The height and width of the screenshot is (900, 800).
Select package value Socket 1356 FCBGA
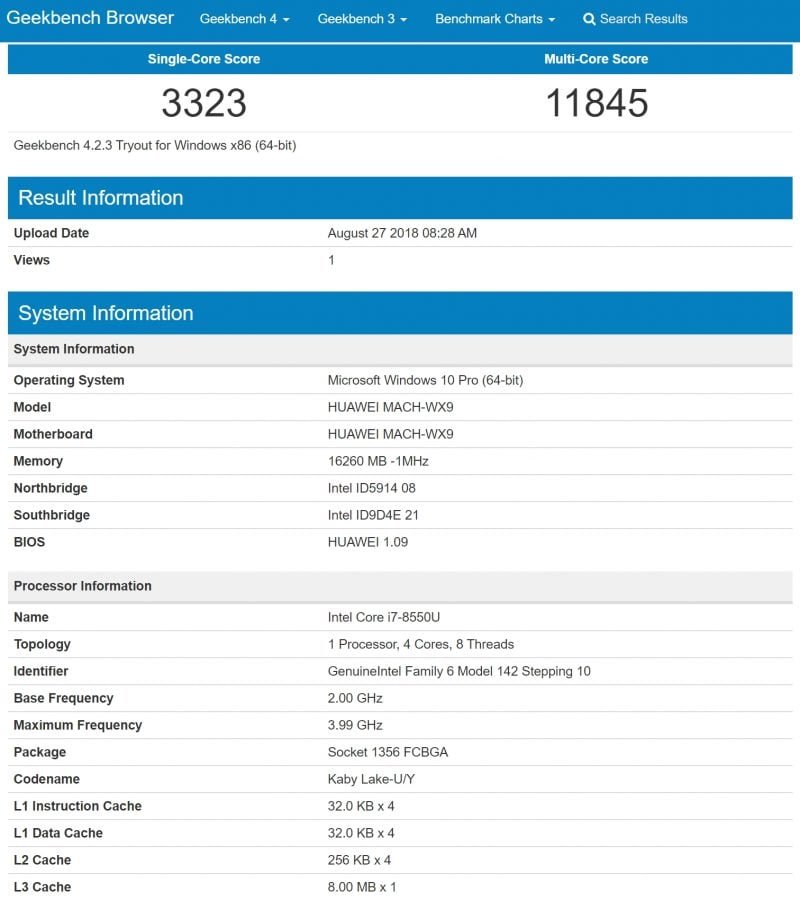(x=388, y=752)
